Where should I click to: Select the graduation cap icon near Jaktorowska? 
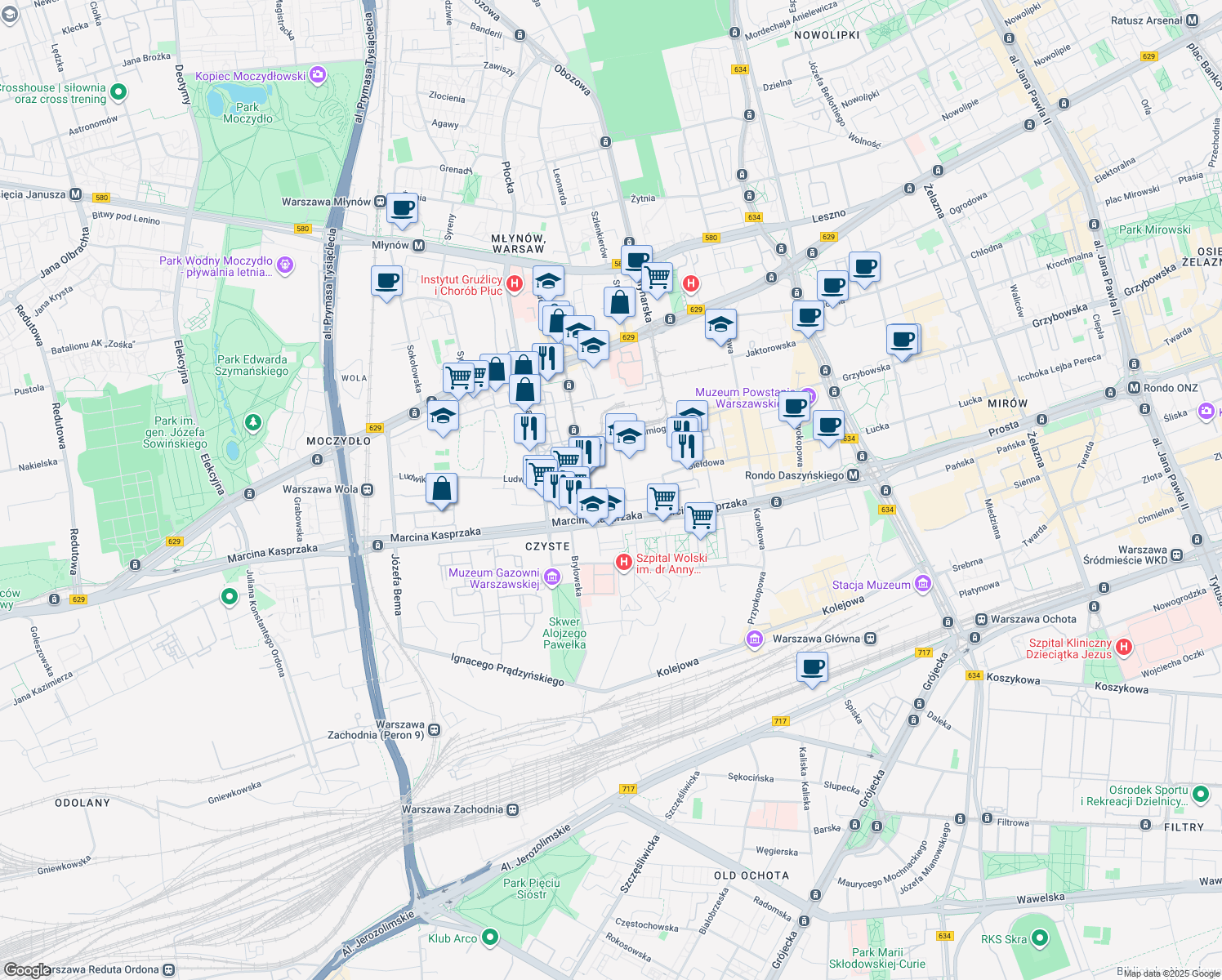coord(721,325)
